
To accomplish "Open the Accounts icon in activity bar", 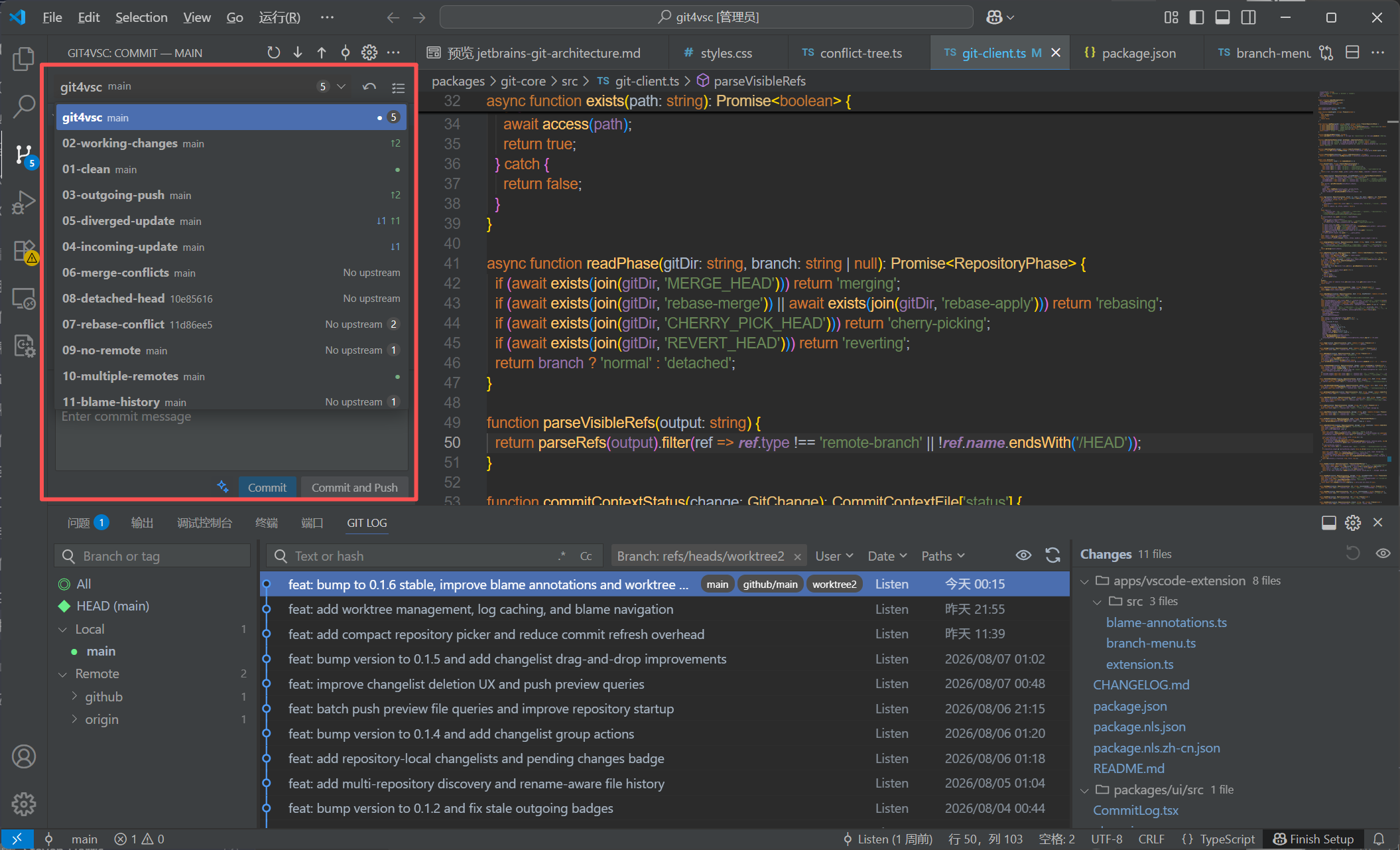I will 24,756.
